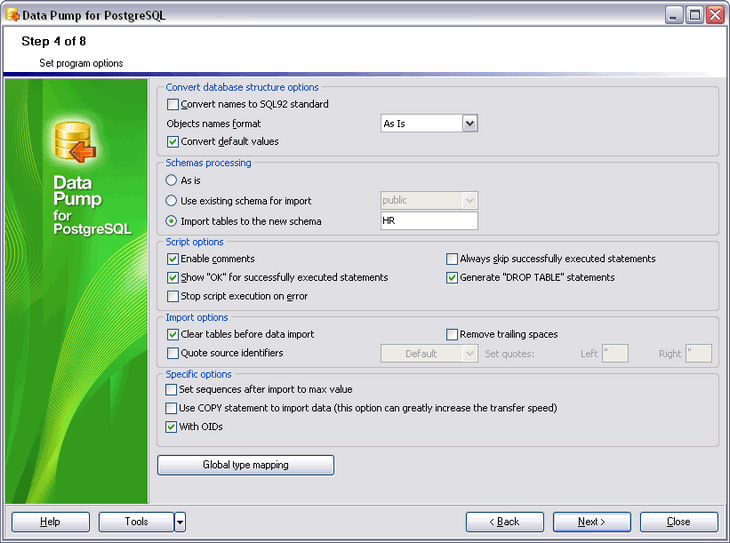Return to previous step with Back
730x543 pixels.
point(505,522)
